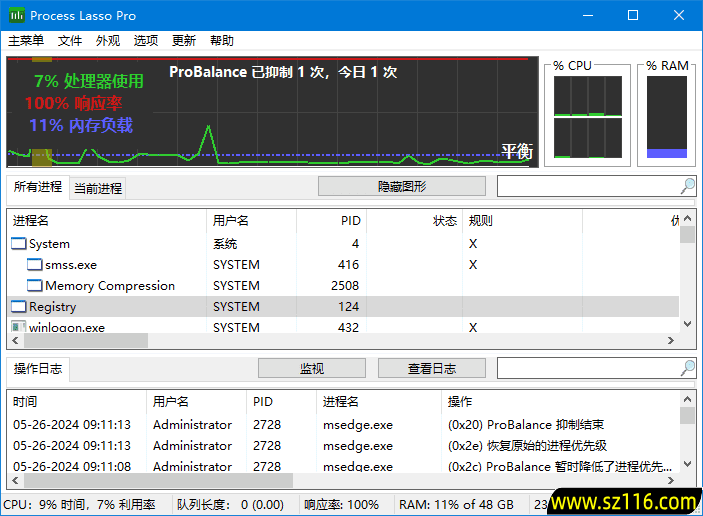703x516 pixels.
Task: Click the 11% 内存负载 label
Action: coord(81,125)
